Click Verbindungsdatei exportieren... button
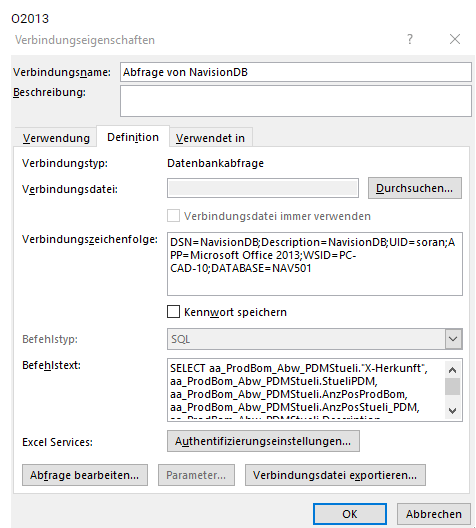This screenshot has width=476, height=528. tap(335, 475)
